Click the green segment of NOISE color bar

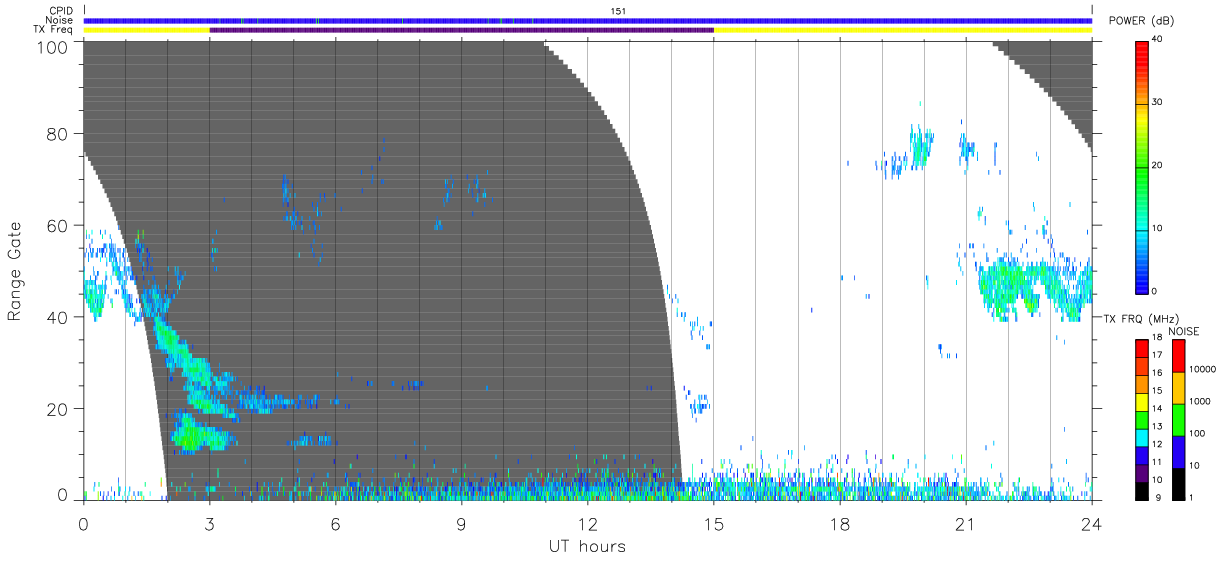(1178, 419)
